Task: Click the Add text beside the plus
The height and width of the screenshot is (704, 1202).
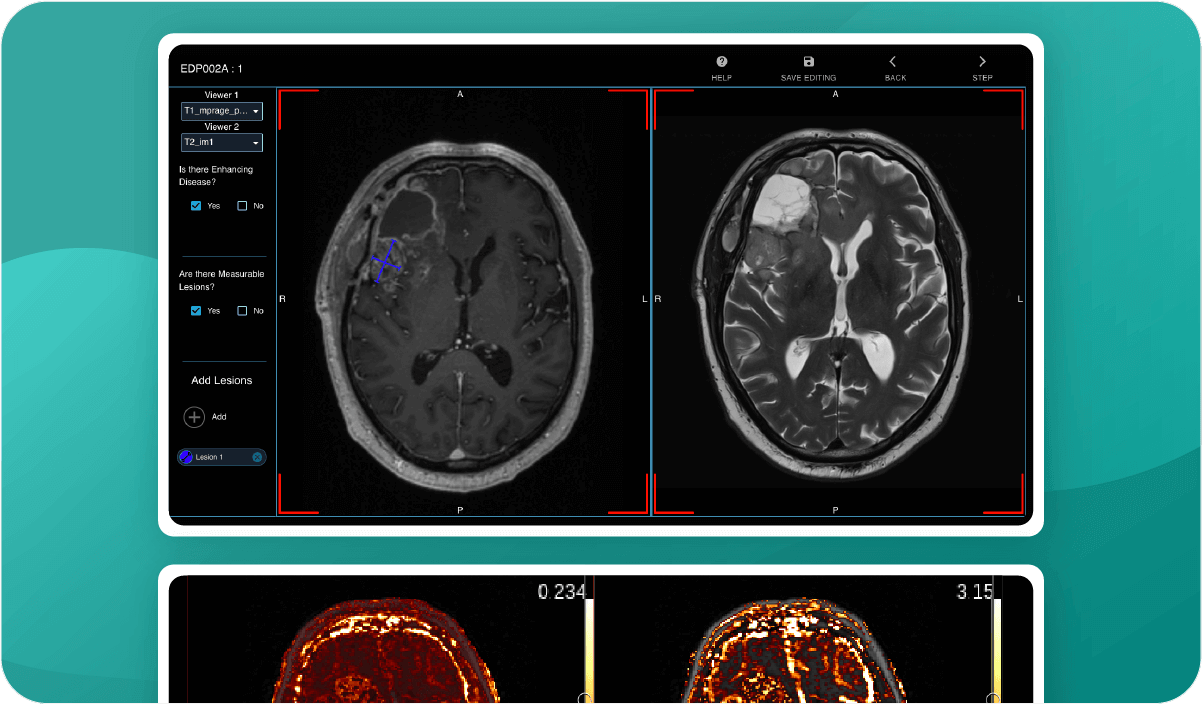Action: point(219,417)
